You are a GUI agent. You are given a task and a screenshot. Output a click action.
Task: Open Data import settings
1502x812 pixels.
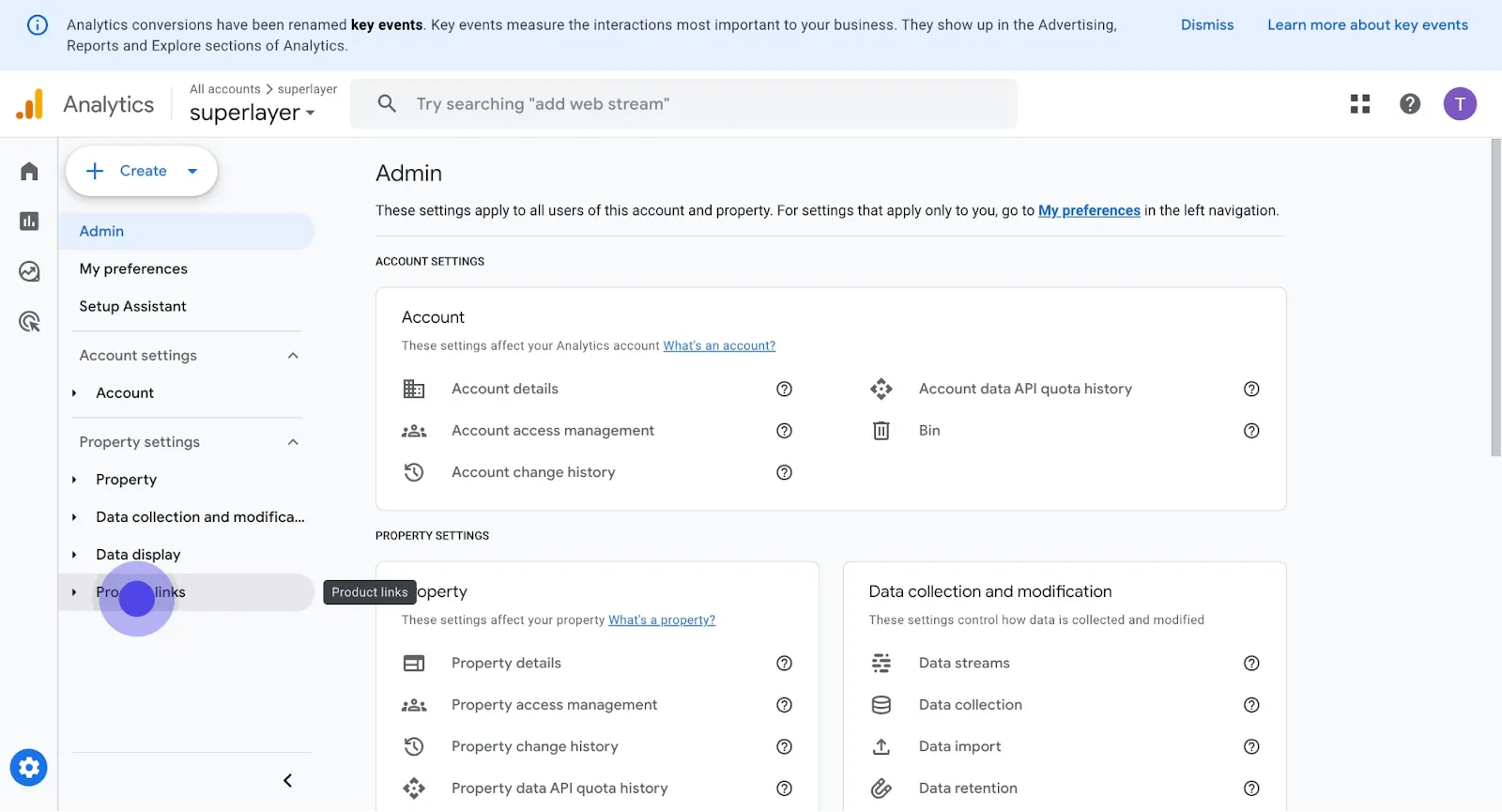[x=959, y=747]
